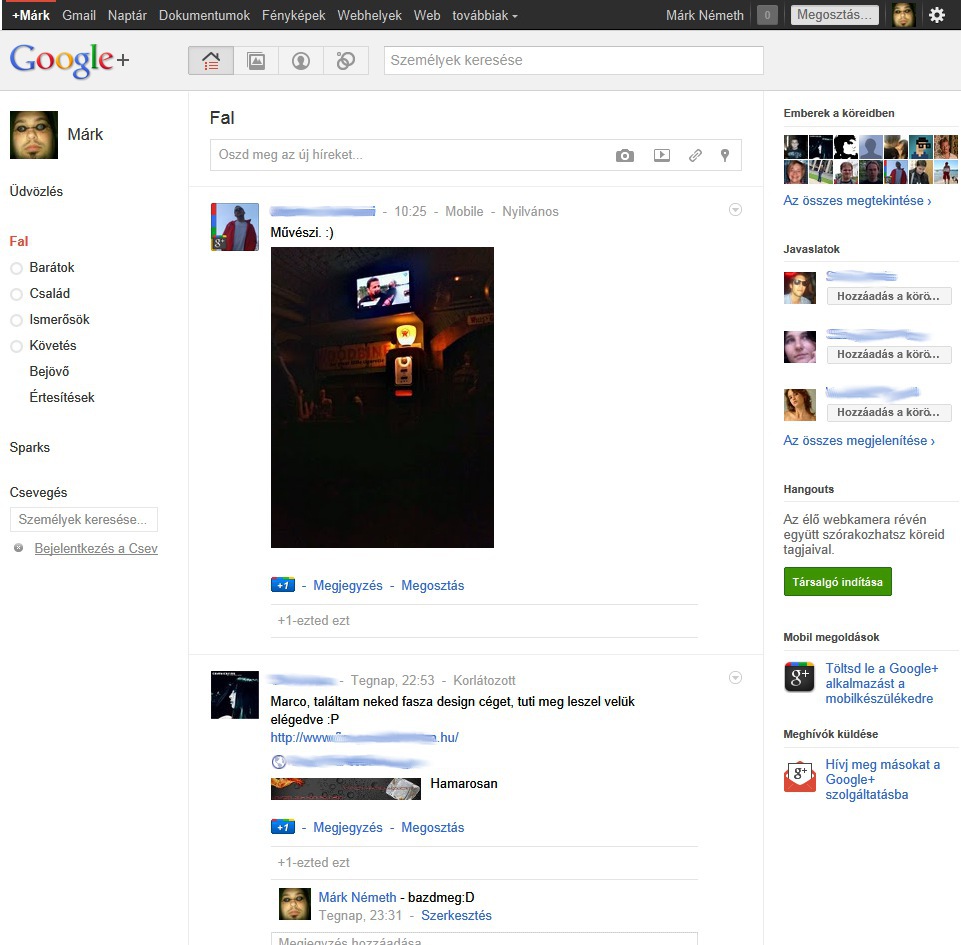The image size is (961, 945).
Task: Give a +1 to the 'Művészi' post
Action: 282,585
